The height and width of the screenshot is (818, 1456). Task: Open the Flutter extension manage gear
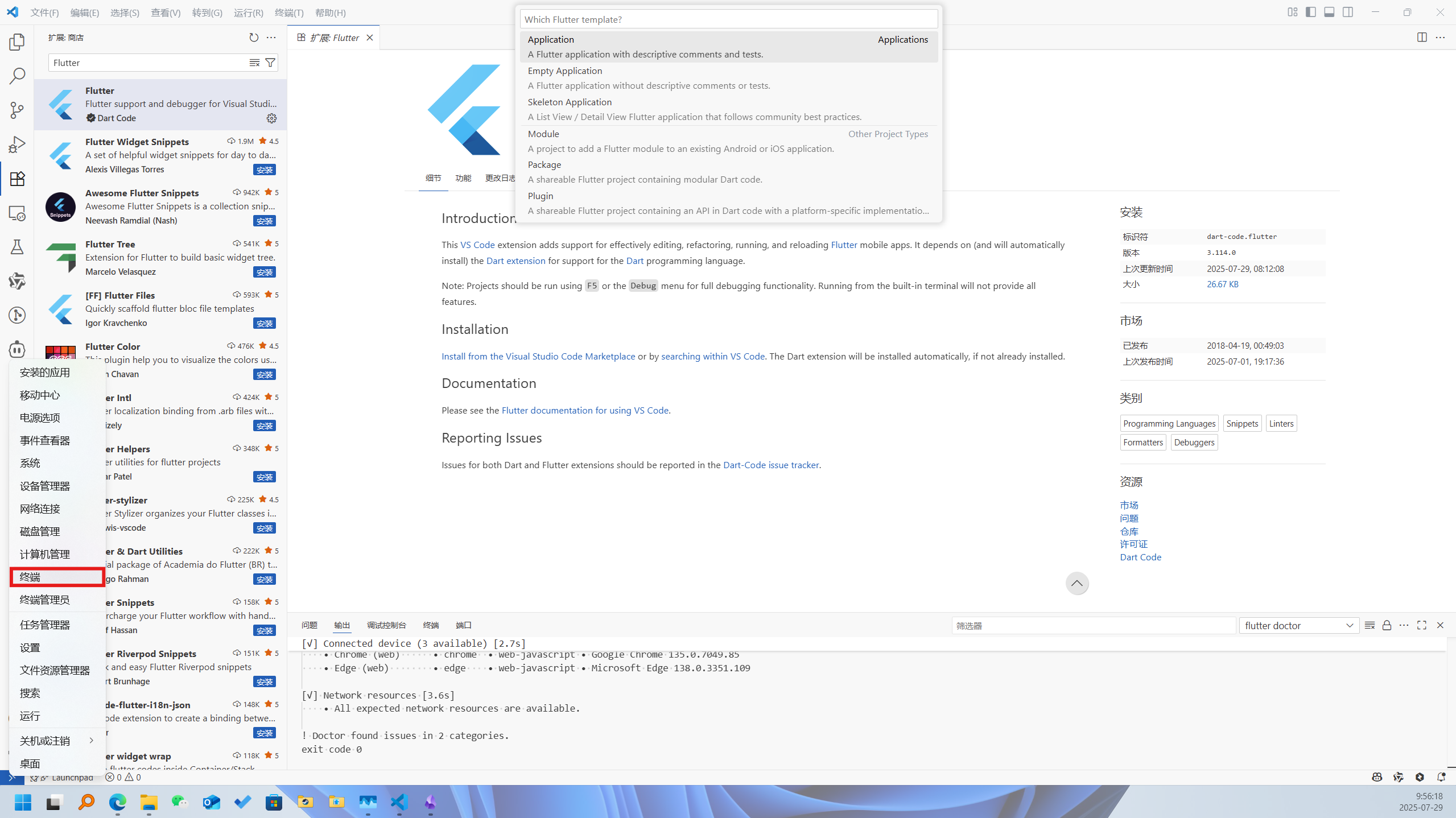point(271,118)
